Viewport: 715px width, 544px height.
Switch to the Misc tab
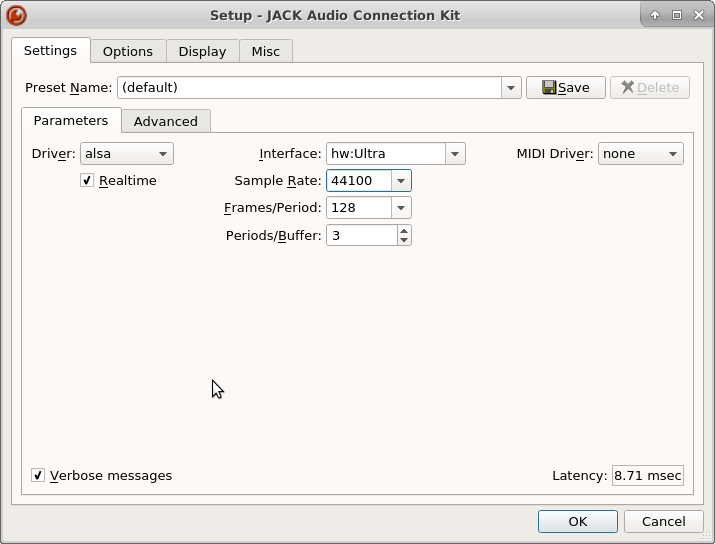click(x=266, y=52)
